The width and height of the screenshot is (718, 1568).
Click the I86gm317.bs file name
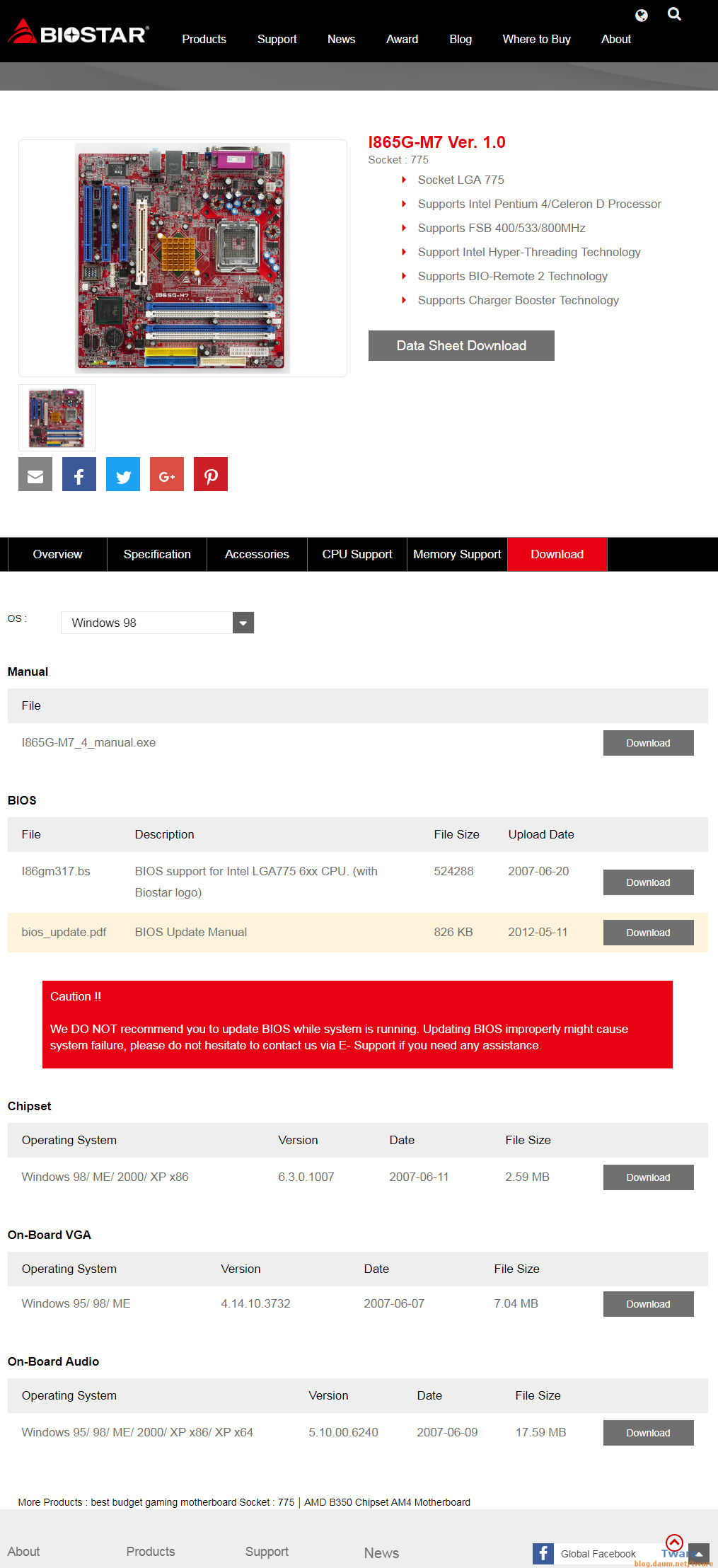56,871
